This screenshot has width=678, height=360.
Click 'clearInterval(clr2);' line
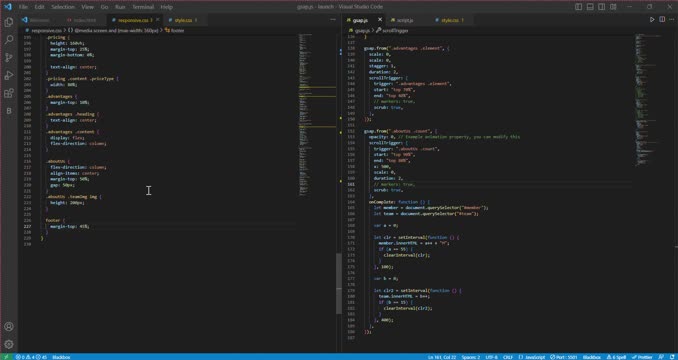point(407,308)
